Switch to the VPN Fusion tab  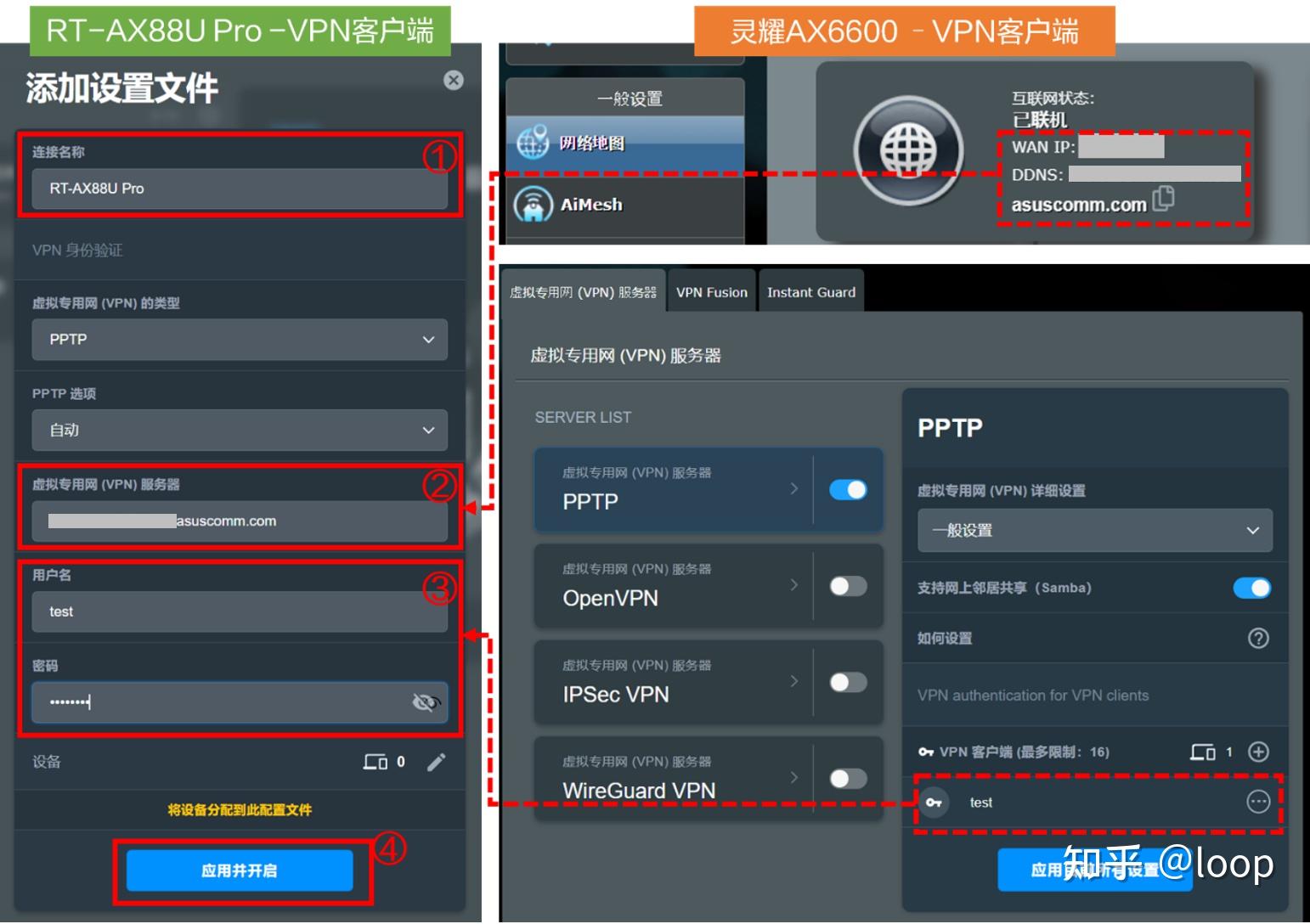pos(711,291)
